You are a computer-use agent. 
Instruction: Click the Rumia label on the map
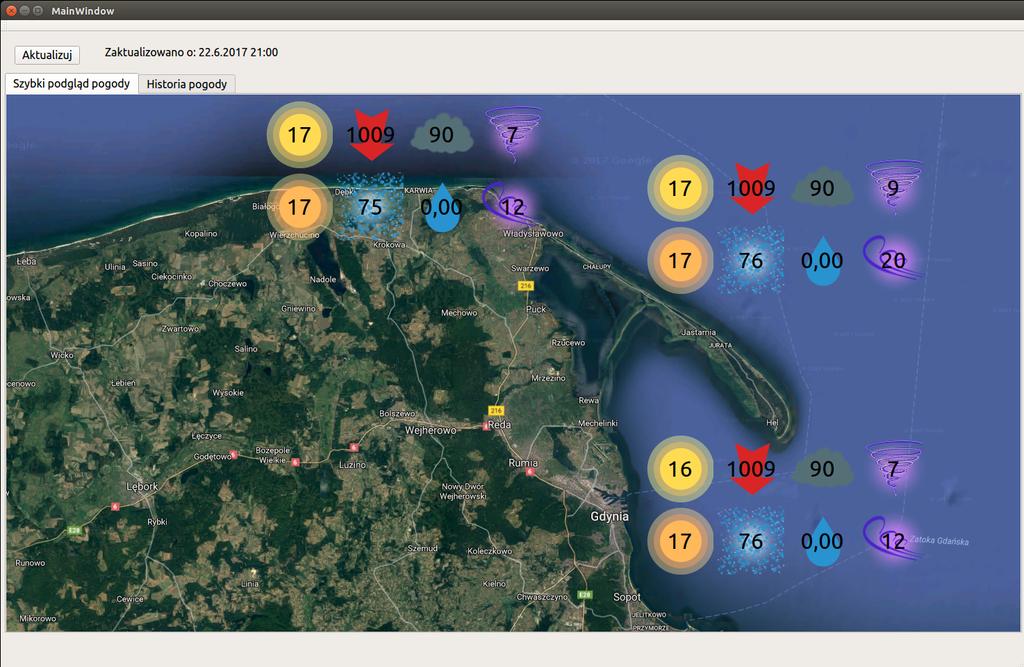click(x=523, y=463)
